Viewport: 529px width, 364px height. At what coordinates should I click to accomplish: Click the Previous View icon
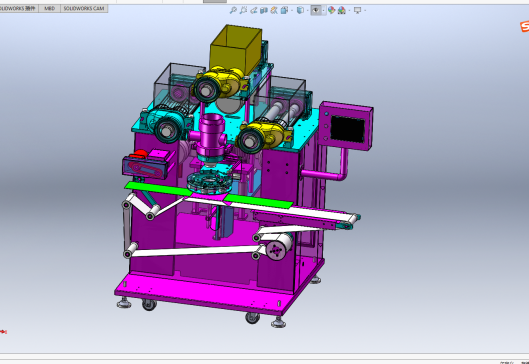[x=253, y=10]
